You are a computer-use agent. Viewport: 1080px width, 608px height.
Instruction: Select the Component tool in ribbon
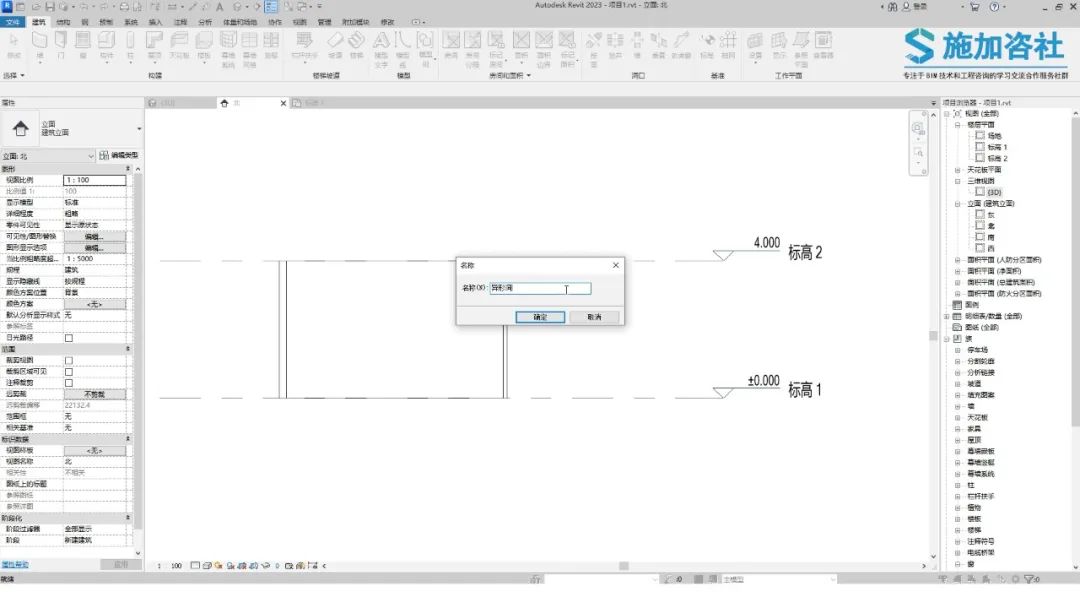pyautogui.click(x=106, y=45)
